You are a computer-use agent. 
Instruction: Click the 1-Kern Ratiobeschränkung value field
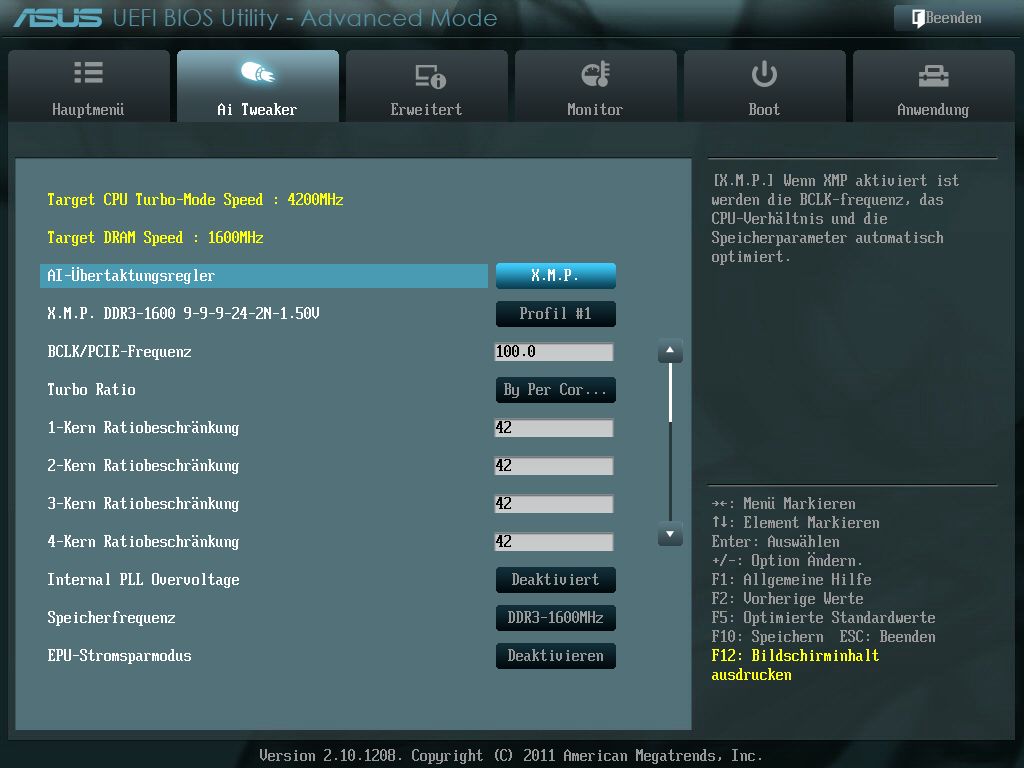pos(554,428)
